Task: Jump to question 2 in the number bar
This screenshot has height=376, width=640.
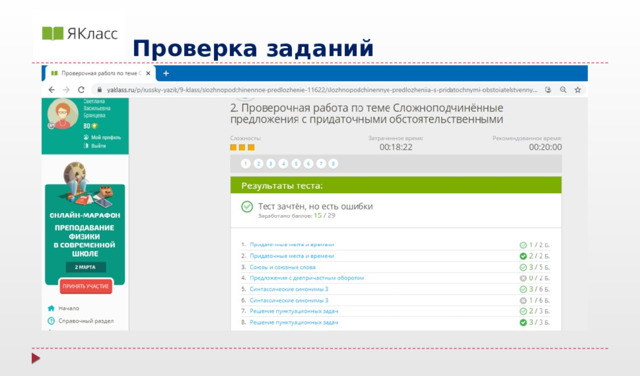Action: tap(258, 164)
